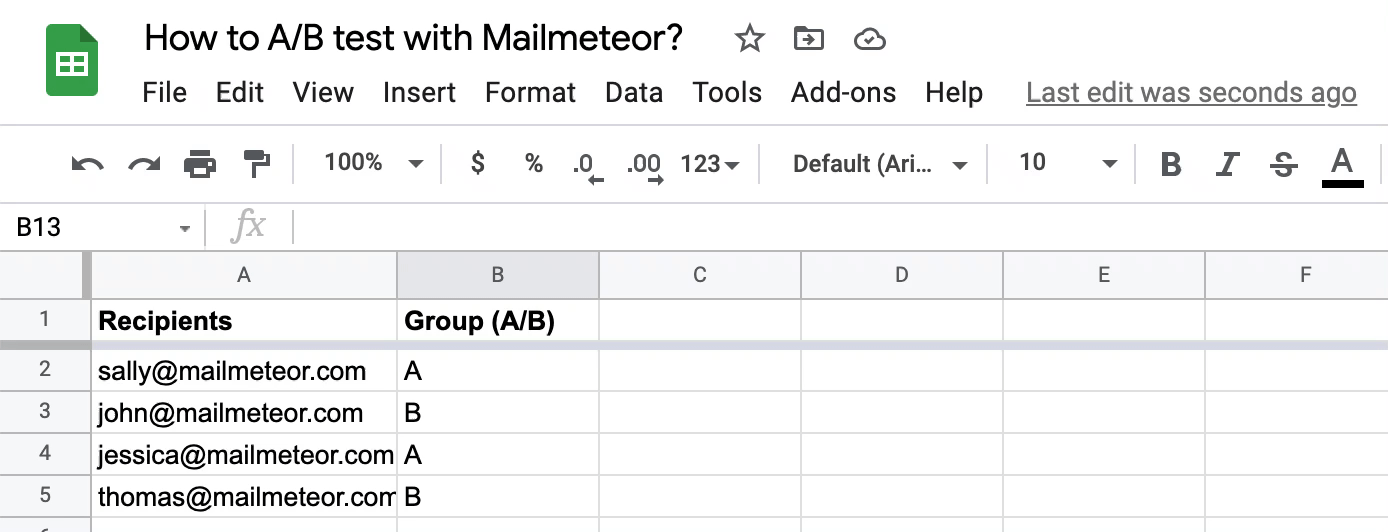The width and height of the screenshot is (1388, 532).
Task: Open the View menu
Action: pos(323,93)
